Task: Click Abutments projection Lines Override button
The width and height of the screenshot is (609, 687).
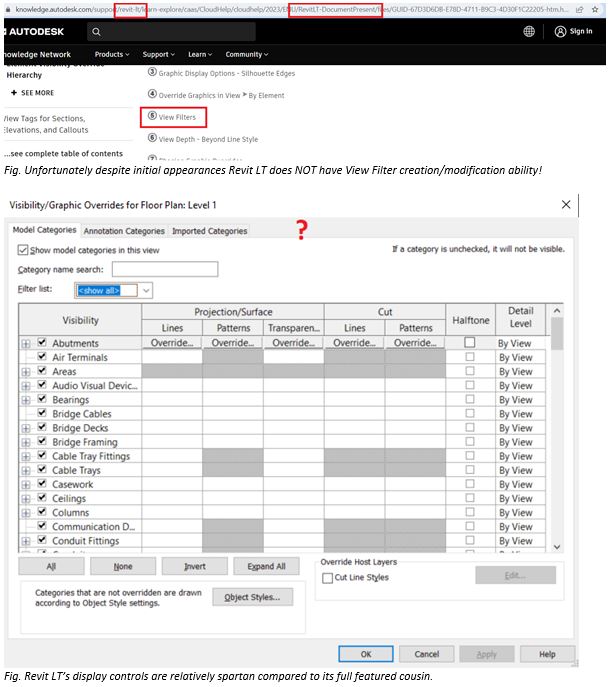Action: tap(172, 343)
